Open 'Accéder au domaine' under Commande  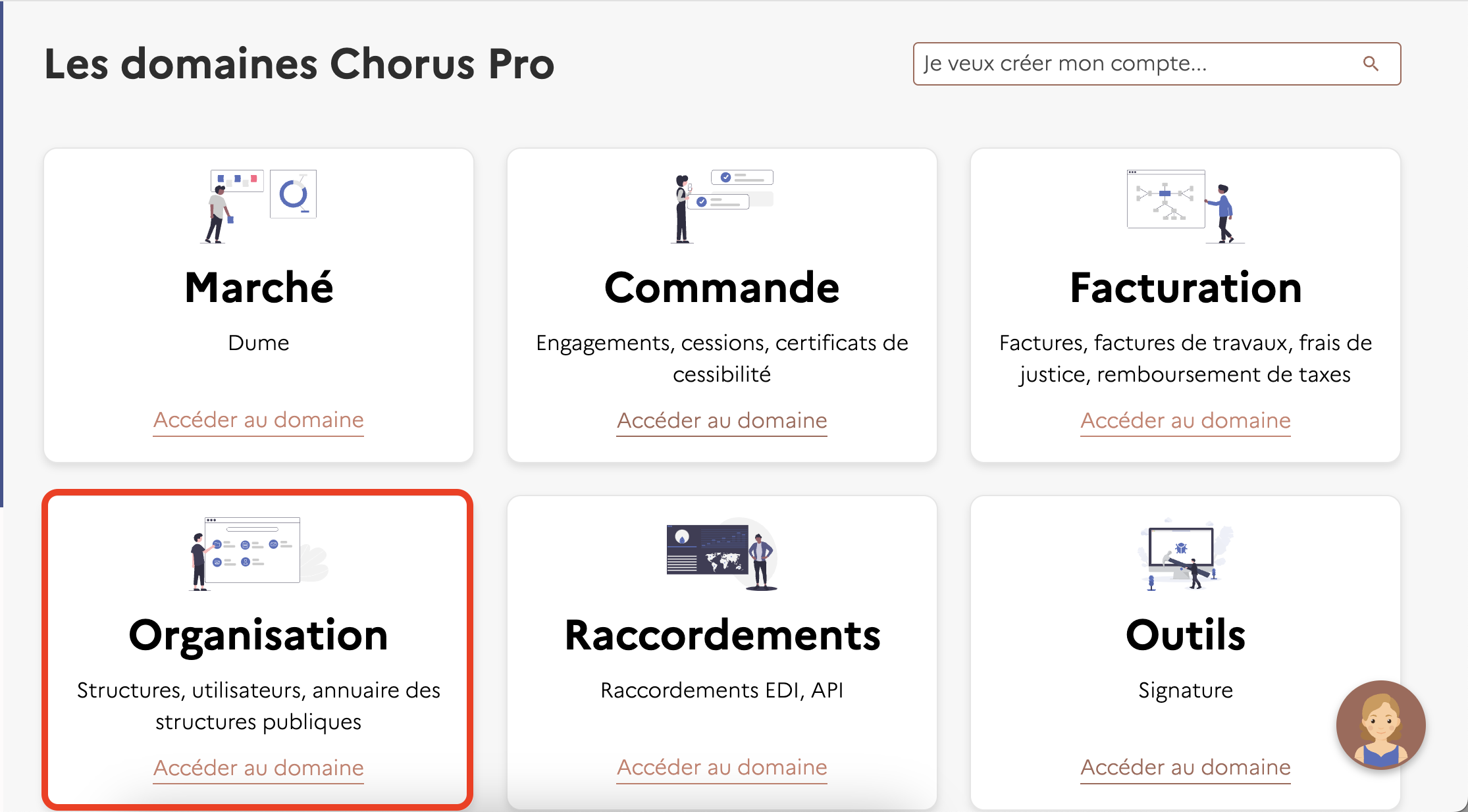tap(721, 420)
